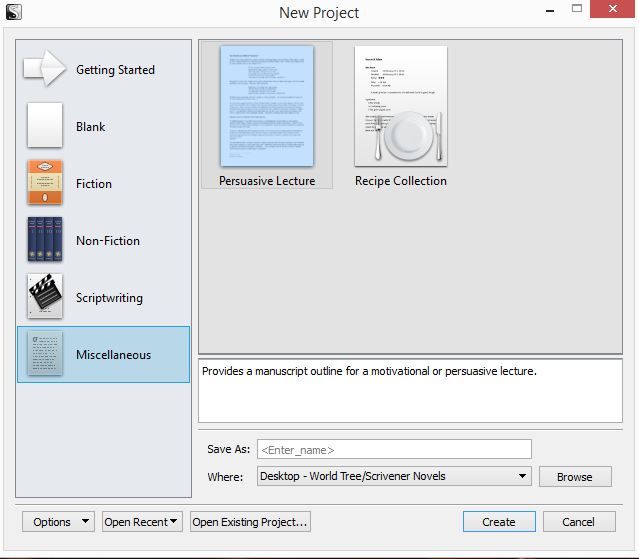
Task: Click the Persuasive Lecture caption text
Action: point(267,181)
